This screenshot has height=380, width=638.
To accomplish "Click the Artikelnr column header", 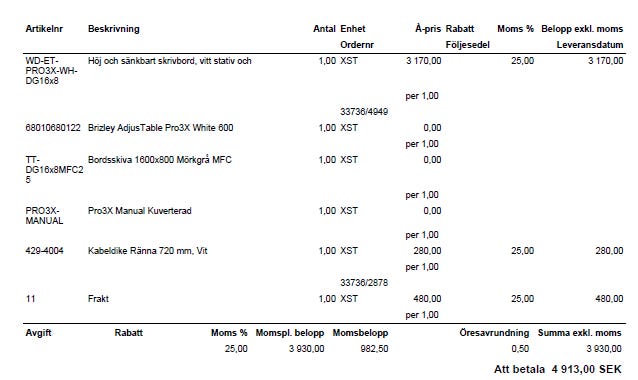I will 44,29.
